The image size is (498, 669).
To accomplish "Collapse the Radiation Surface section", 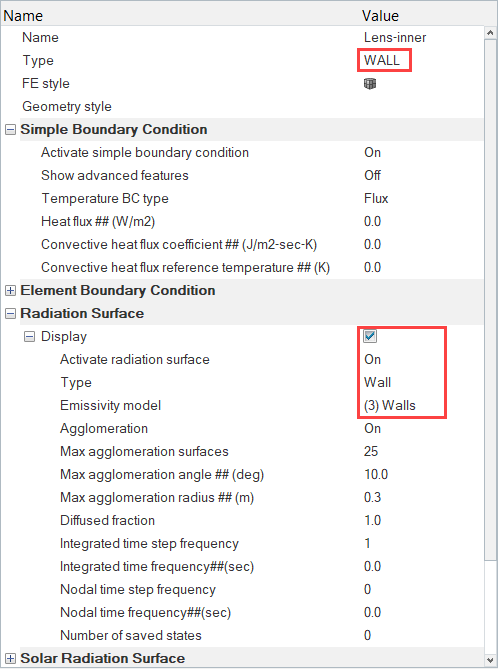I will pyautogui.click(x=10, y=314).
